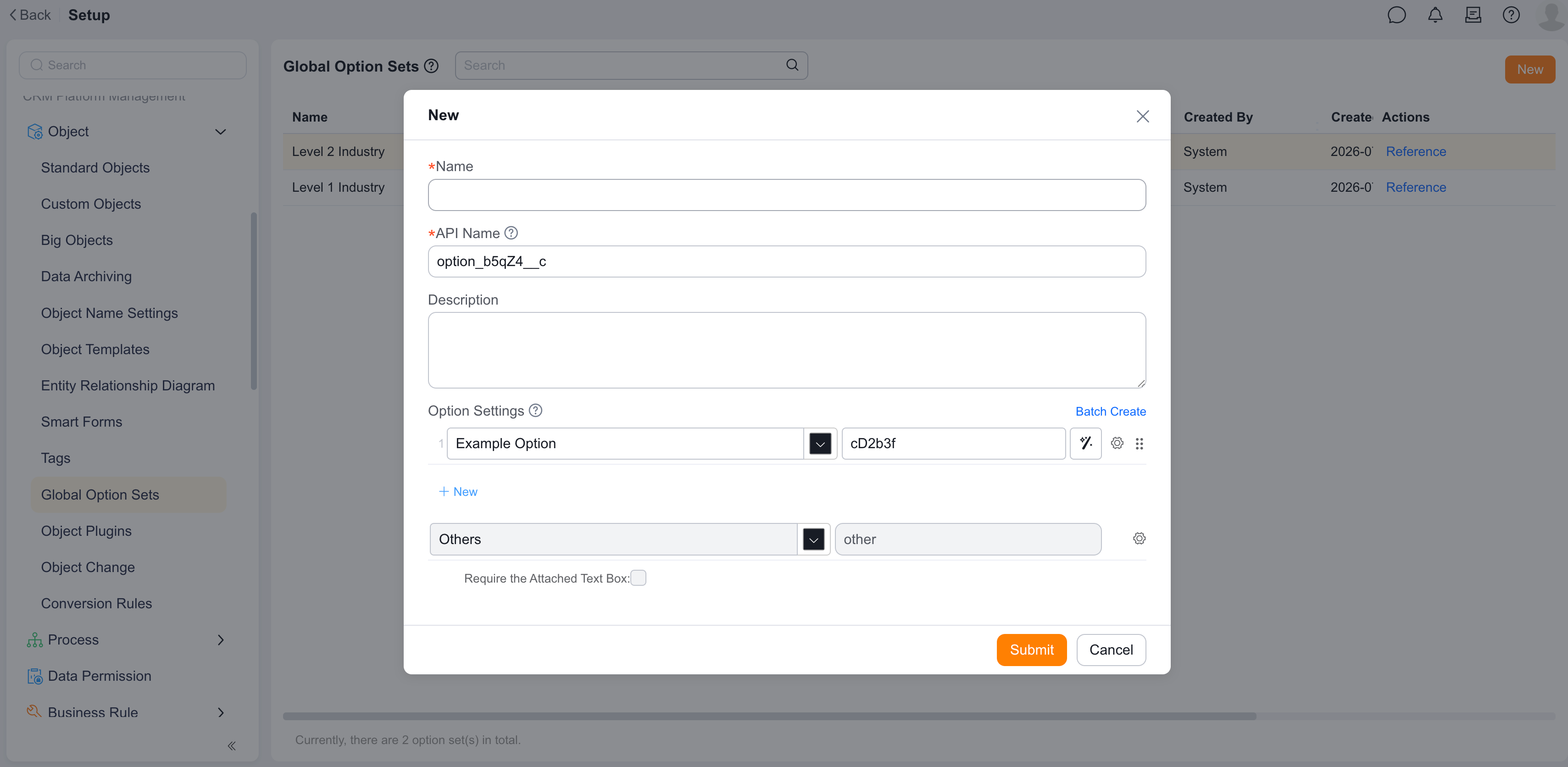Focus the Name input field

pyautogui.click(x=786, y=195)
